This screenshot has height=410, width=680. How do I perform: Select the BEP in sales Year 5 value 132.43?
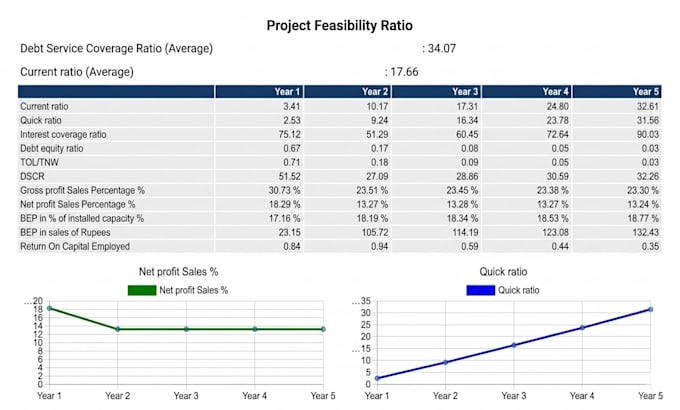click(x=645, y=233)
